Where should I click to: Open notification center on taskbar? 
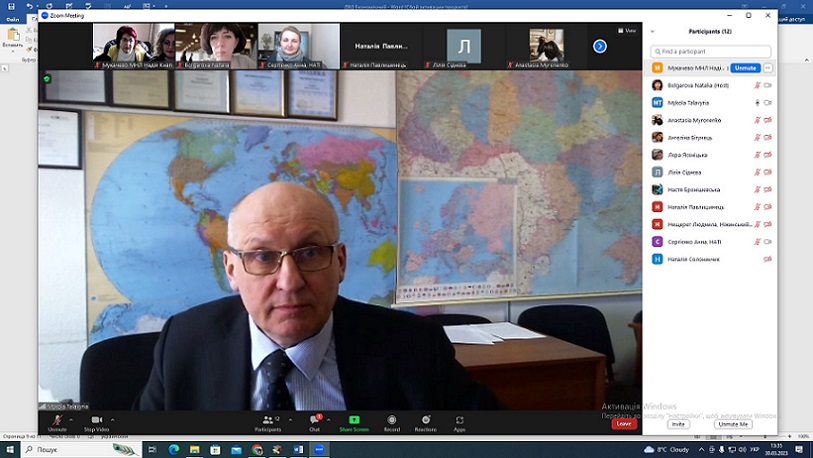point(799,450)
